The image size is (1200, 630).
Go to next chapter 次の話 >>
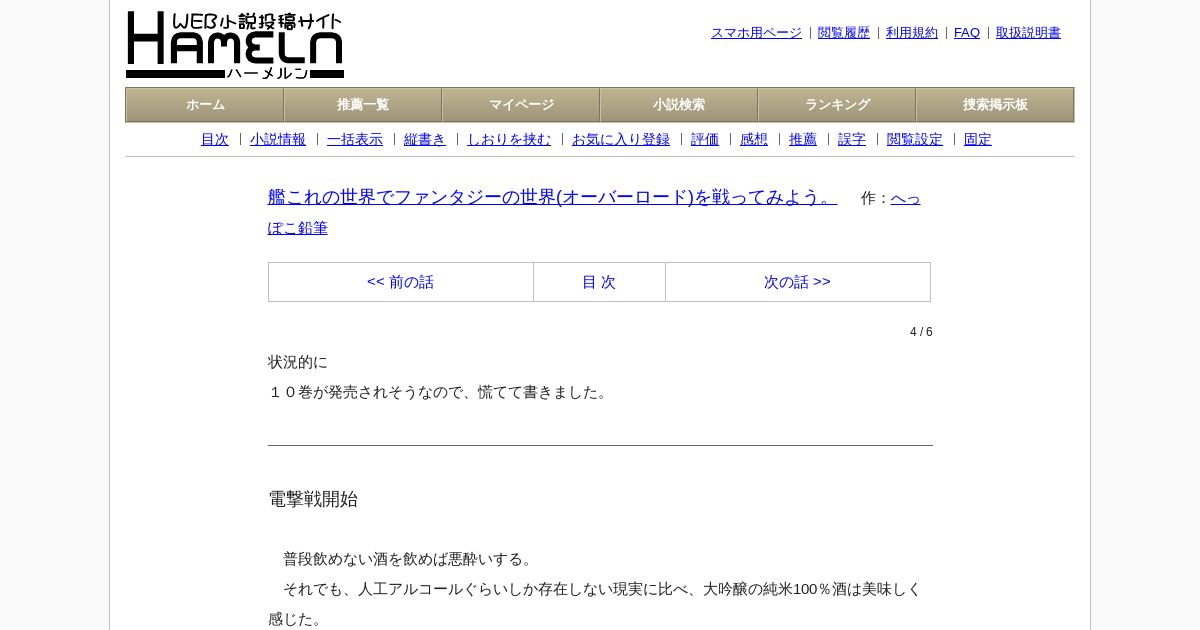pyautogui.click(x=798, y=282)
